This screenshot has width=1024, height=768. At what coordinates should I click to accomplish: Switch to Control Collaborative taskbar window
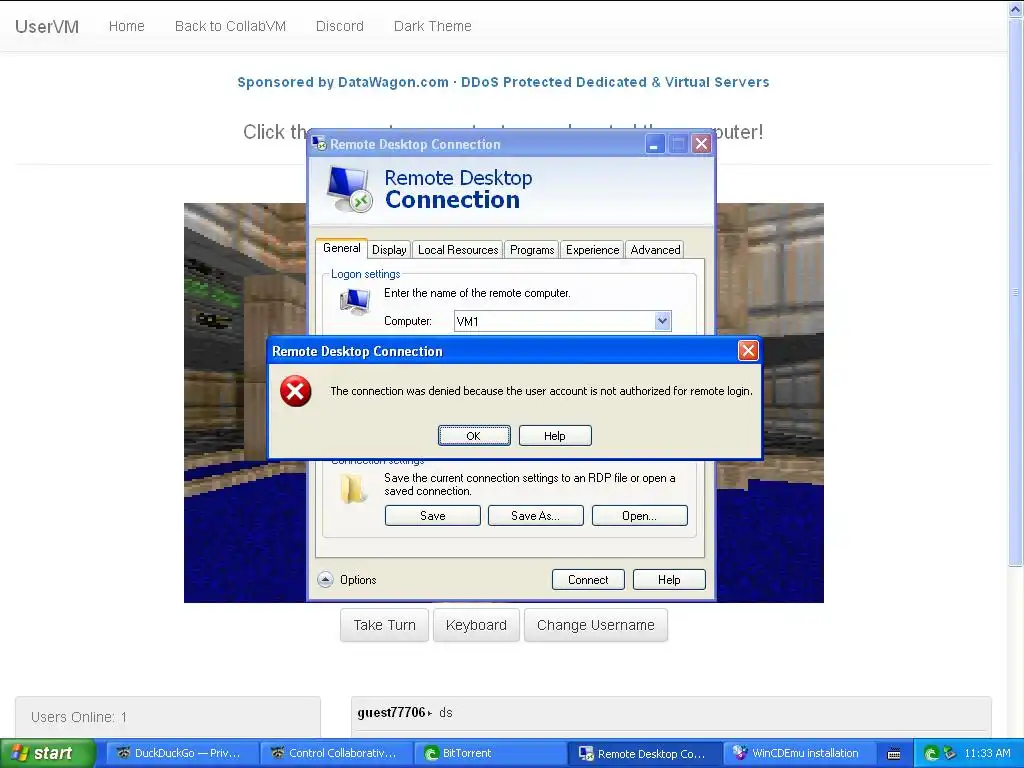336,753
